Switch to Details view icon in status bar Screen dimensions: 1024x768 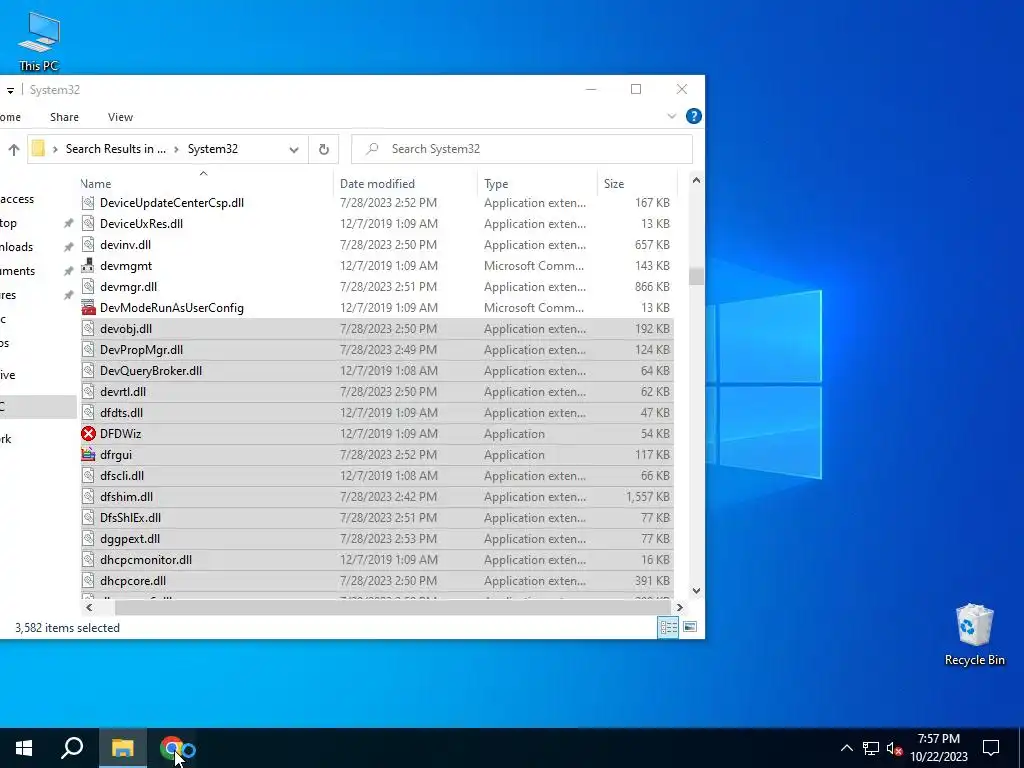tap(668, 628)
